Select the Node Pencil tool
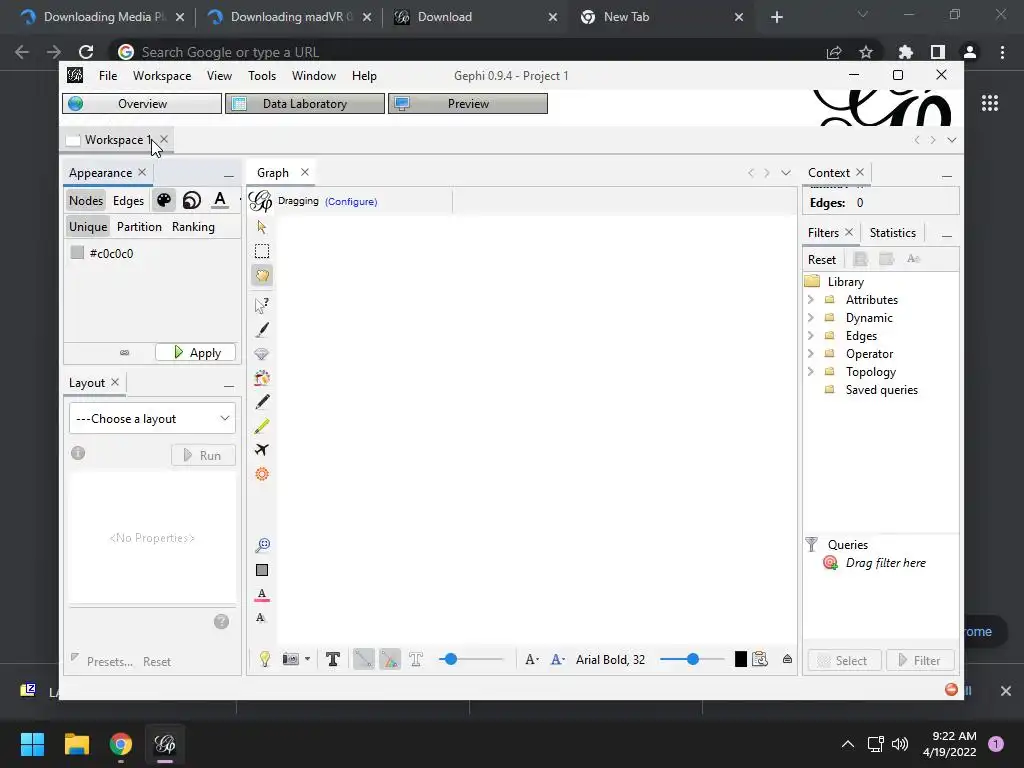Viewport: 1024px width, 768px height. point(262,402)
